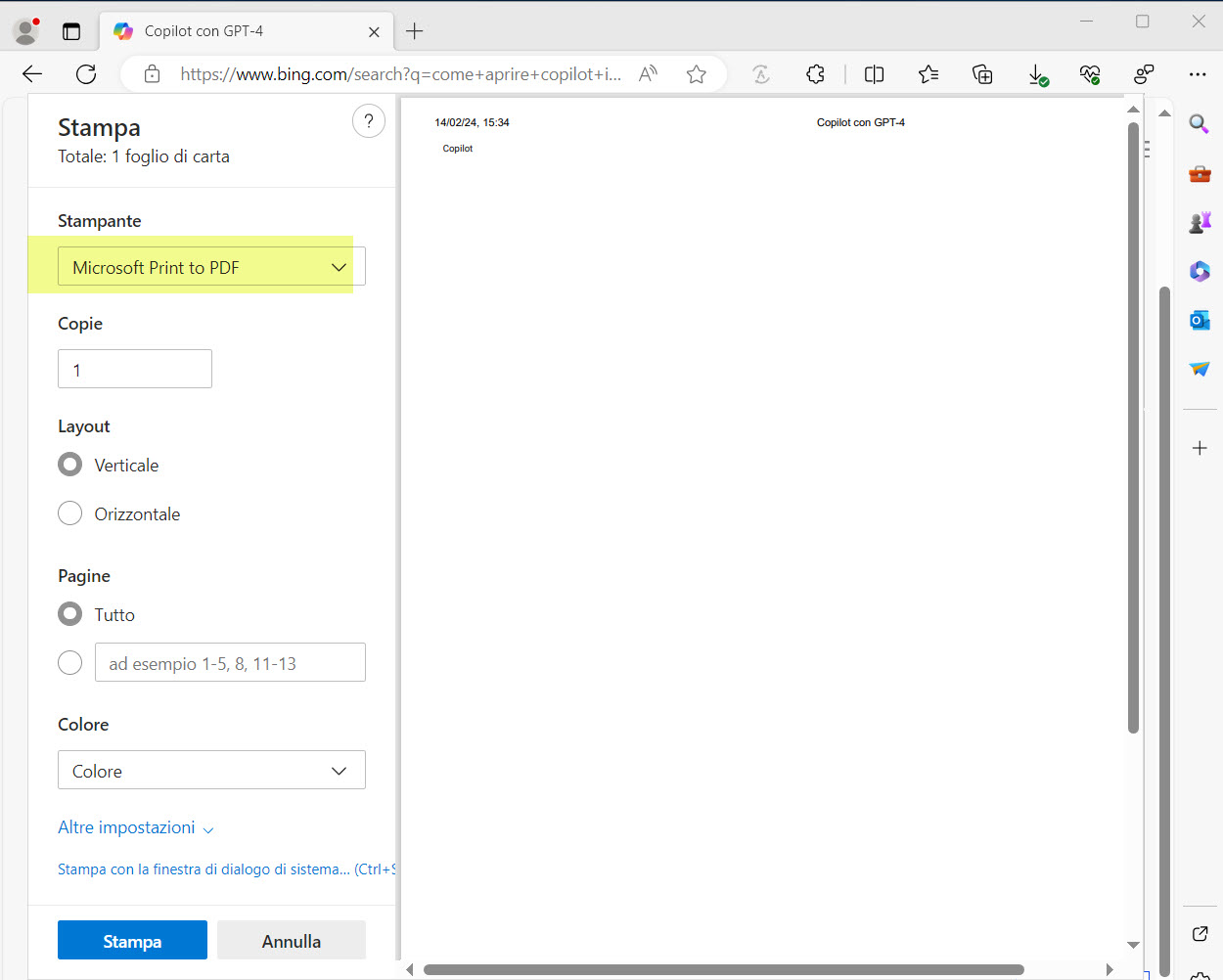Click 'Copilot con GPT-4' preview page title

(x=861, y=122)
